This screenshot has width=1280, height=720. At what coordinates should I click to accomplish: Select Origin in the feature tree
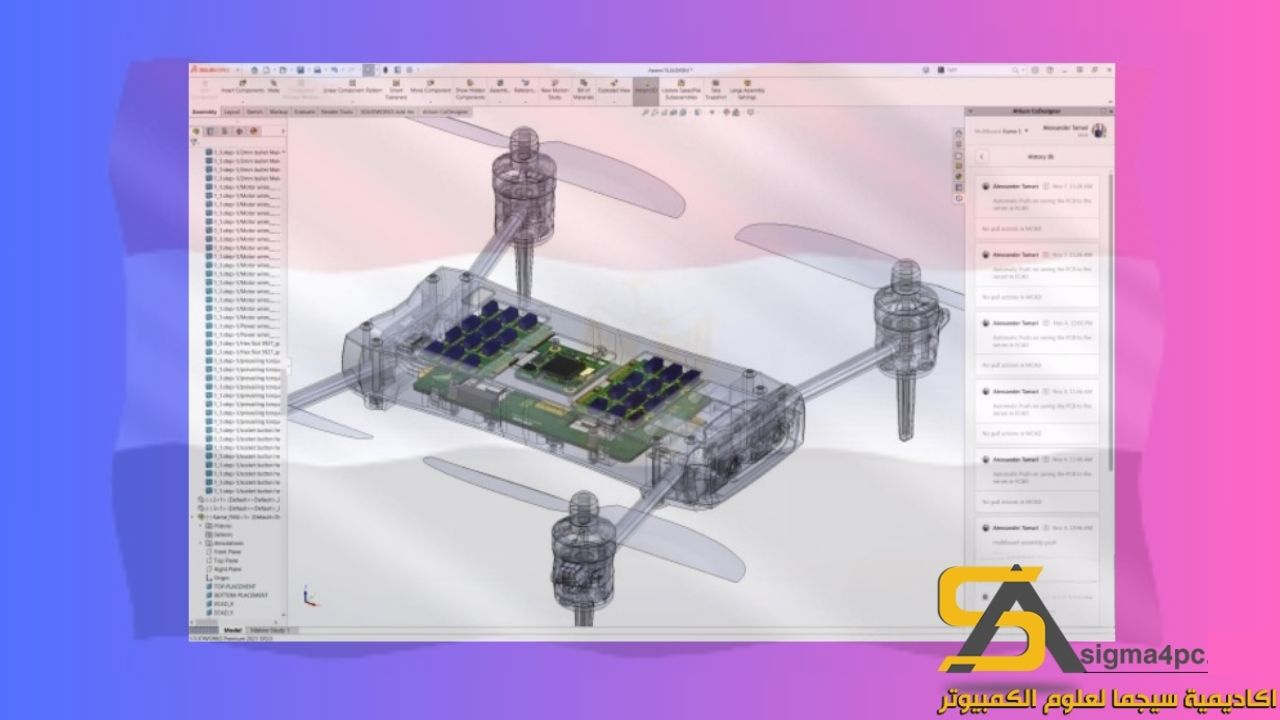point(217,578)
